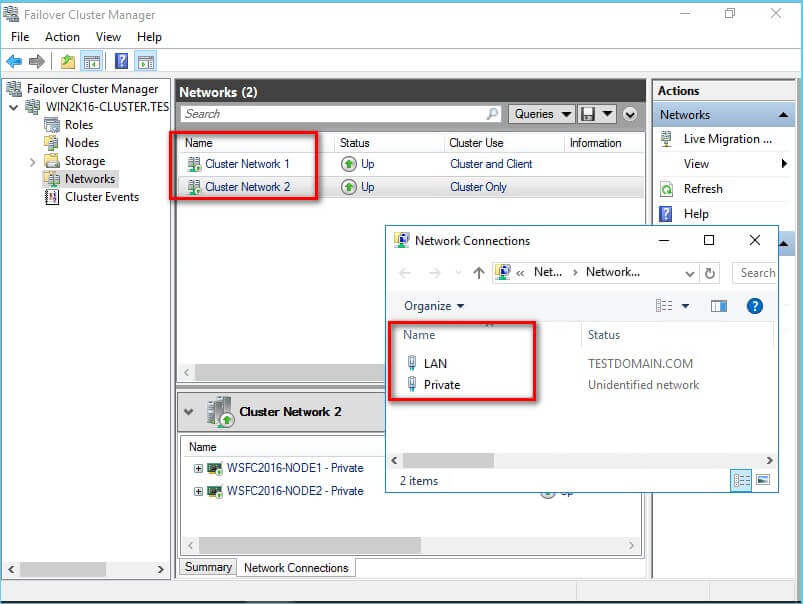This screenshot has width=803, height=604.
Task: Open the File menu
Action: coord(20,37)
